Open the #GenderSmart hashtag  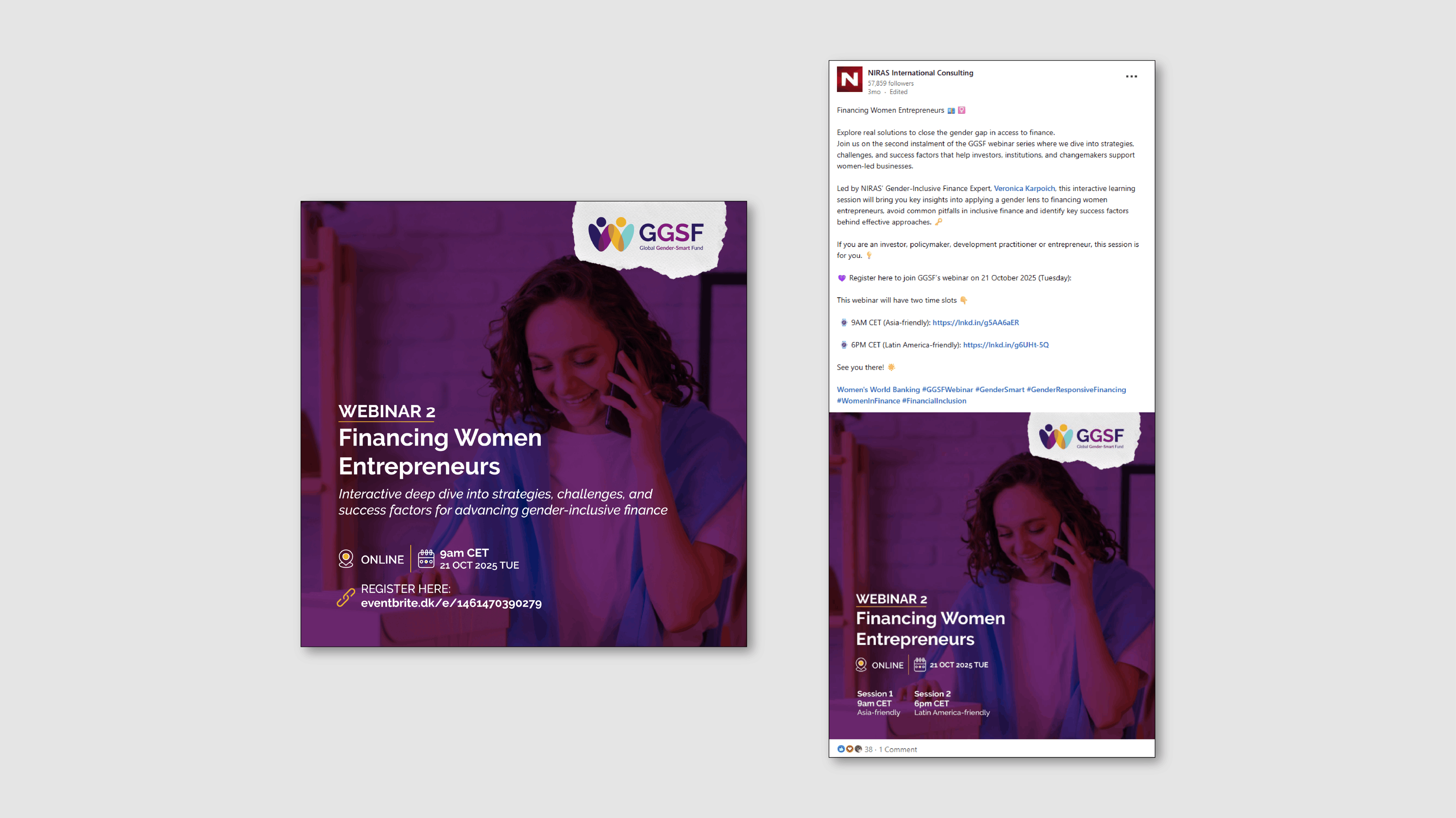tap(999, 390)
